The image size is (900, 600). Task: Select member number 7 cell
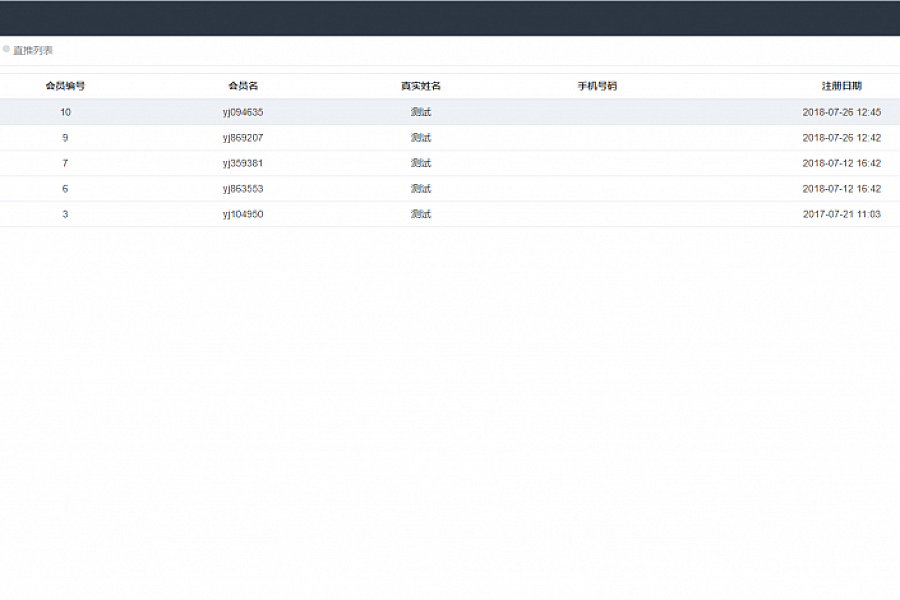coord(65,163)
